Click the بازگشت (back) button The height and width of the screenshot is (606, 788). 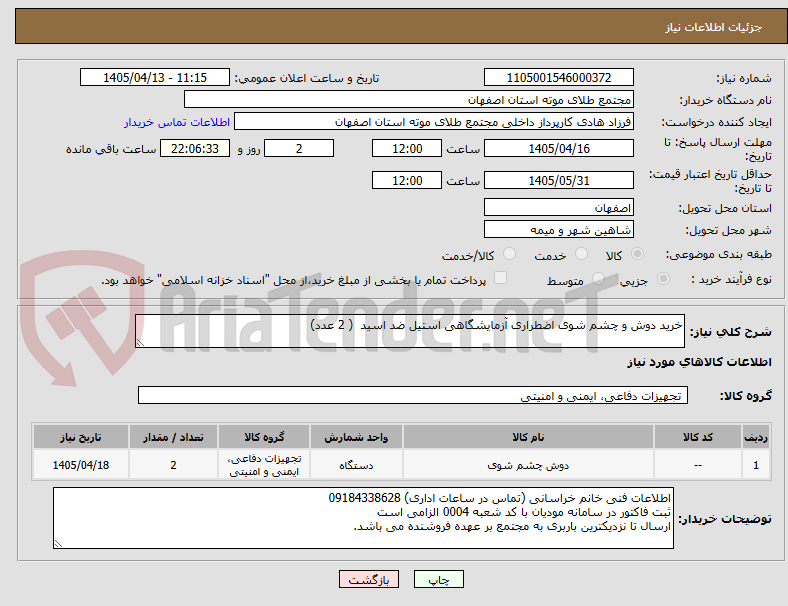[x=369, y=579]
